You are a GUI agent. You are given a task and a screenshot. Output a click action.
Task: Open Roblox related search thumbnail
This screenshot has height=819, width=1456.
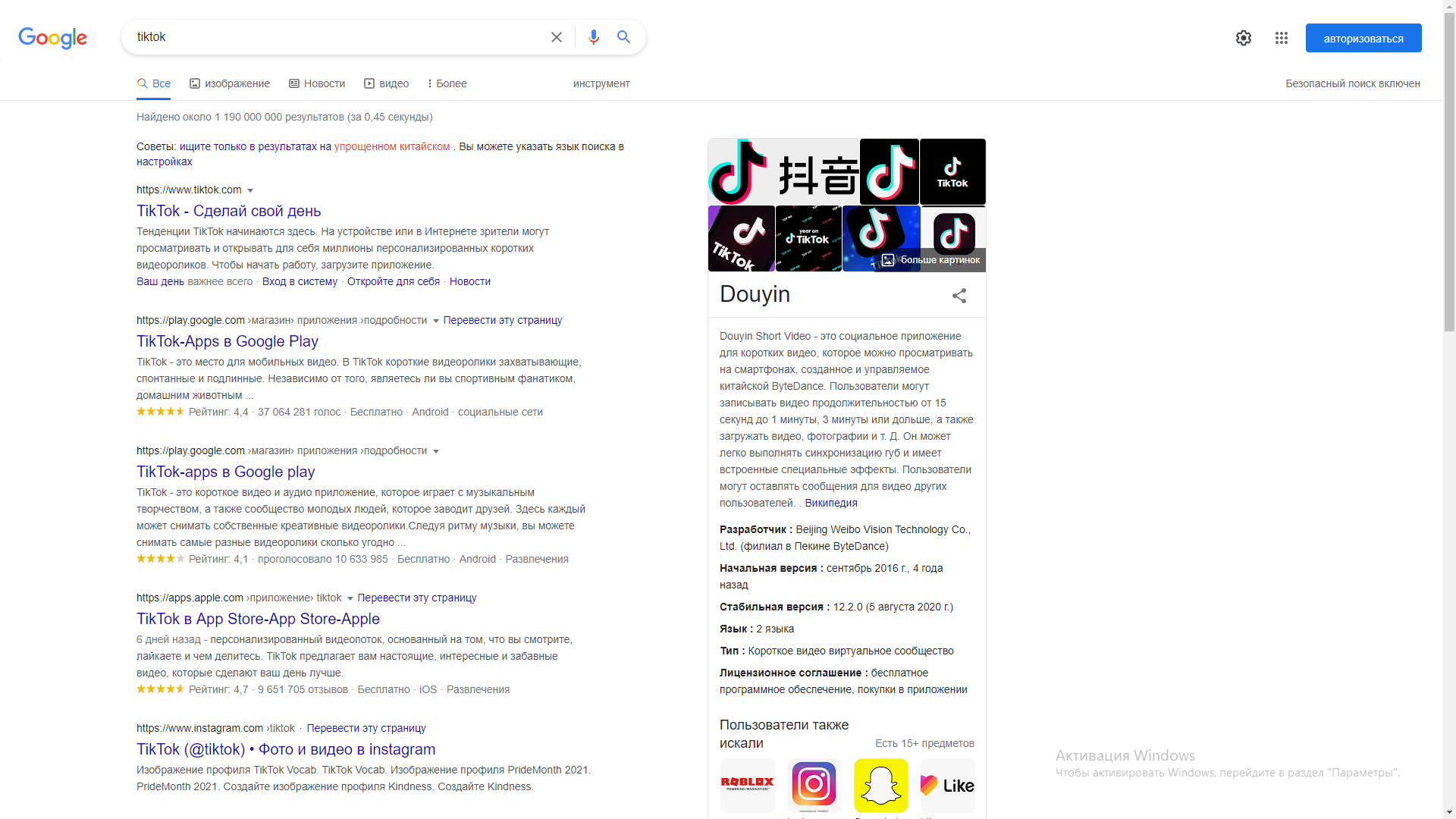pos(748,785)
